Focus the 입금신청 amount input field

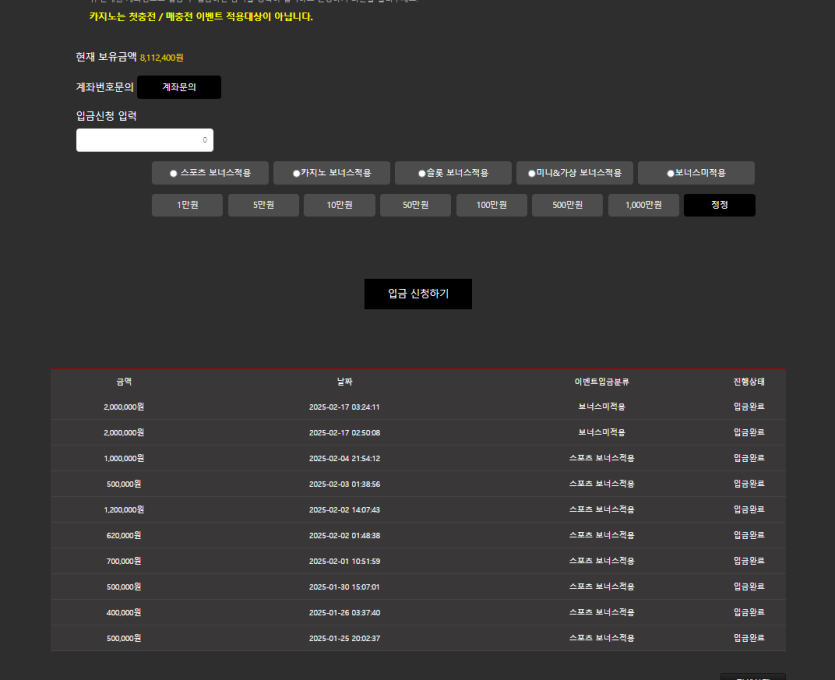145,140
